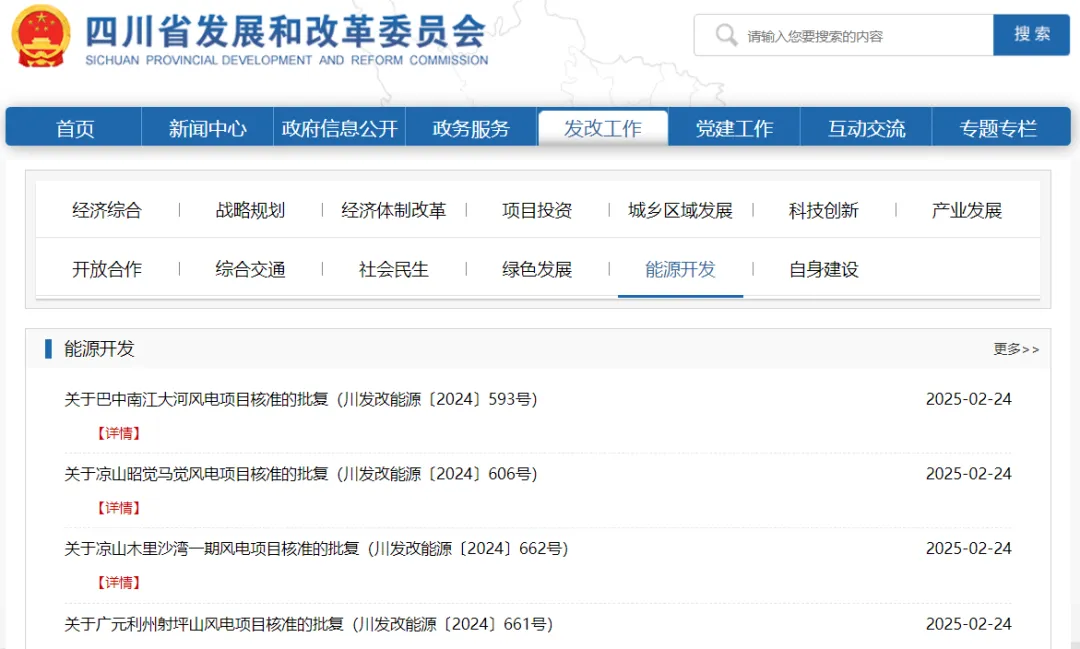This screenshot has height=649, width=1080.
Task: Select the 项目投资 sub-tab
Action: tap(537, 210)
